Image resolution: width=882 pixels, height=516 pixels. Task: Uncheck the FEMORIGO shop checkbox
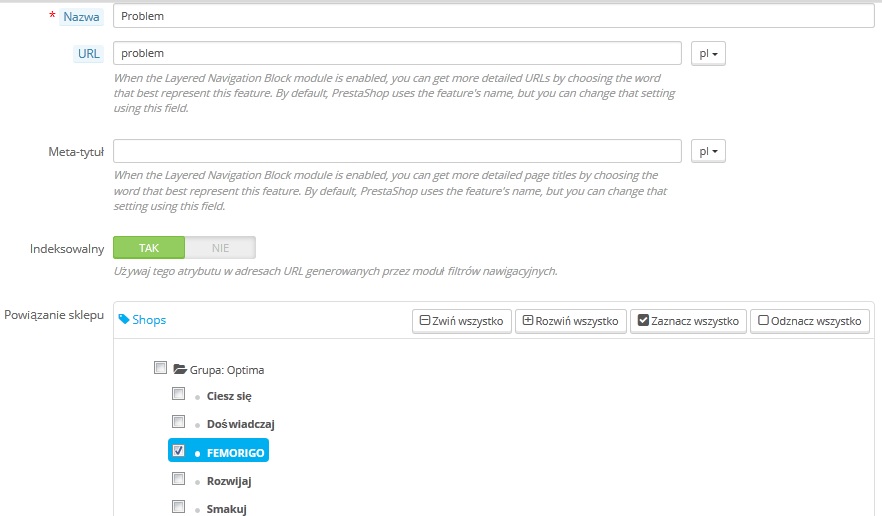(179, 451)
